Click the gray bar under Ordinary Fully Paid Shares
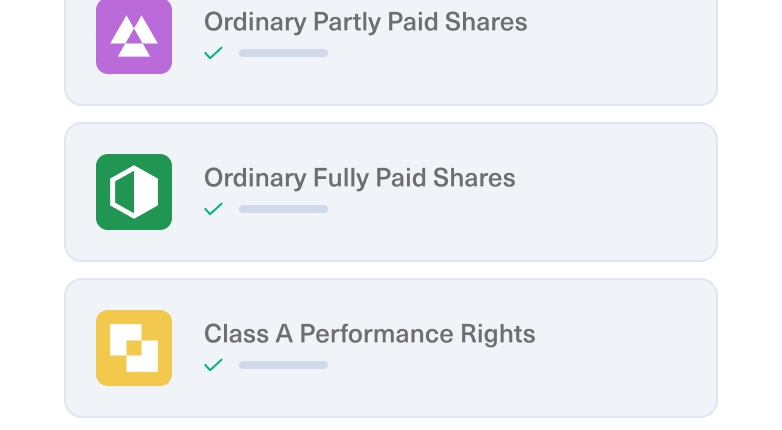Image resolution: width=782 pixels, height=430 pixels. pyautogui.click(x=283, y=209)
